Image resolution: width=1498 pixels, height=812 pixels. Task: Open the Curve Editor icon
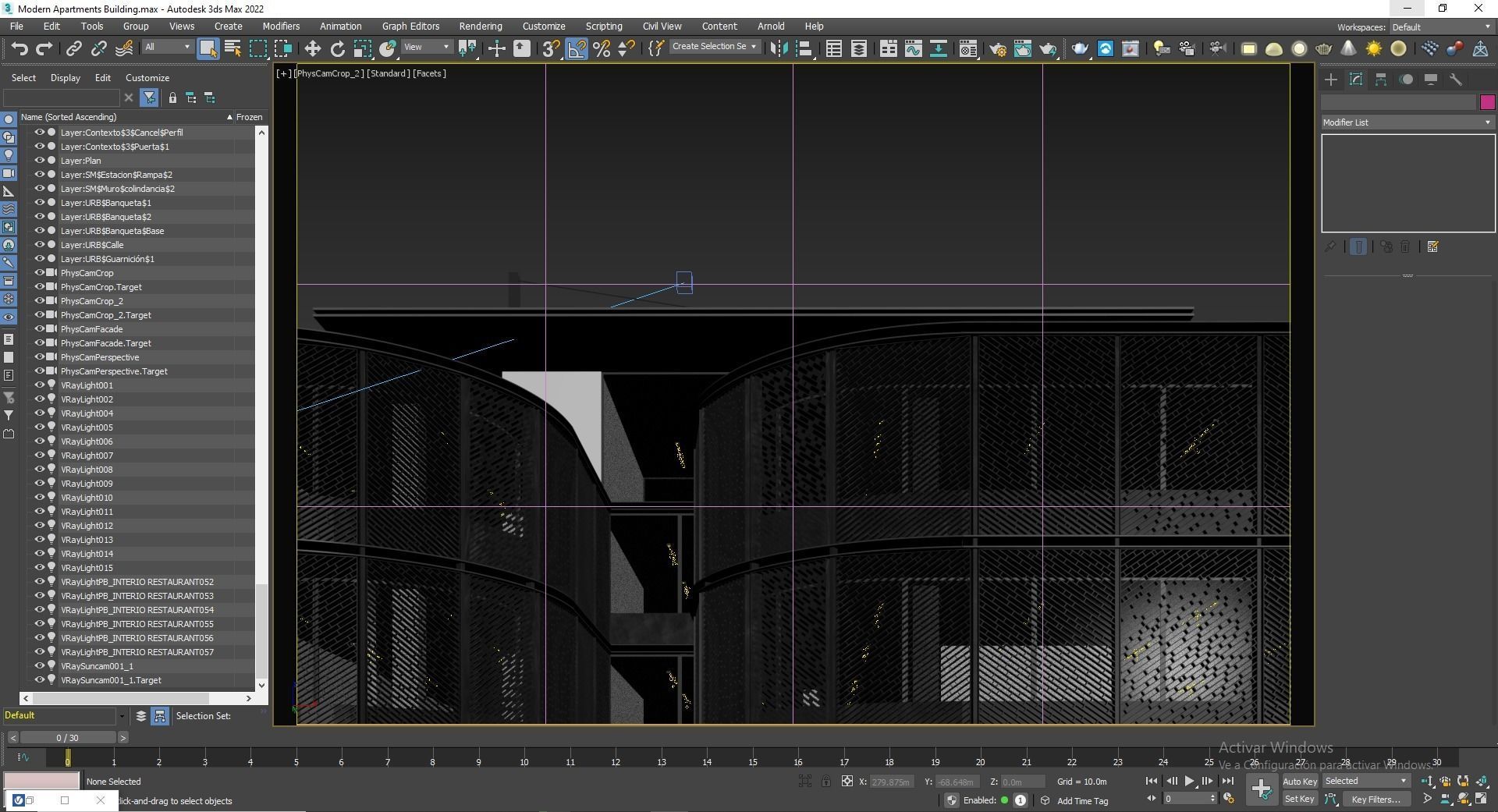coord(913,48)
